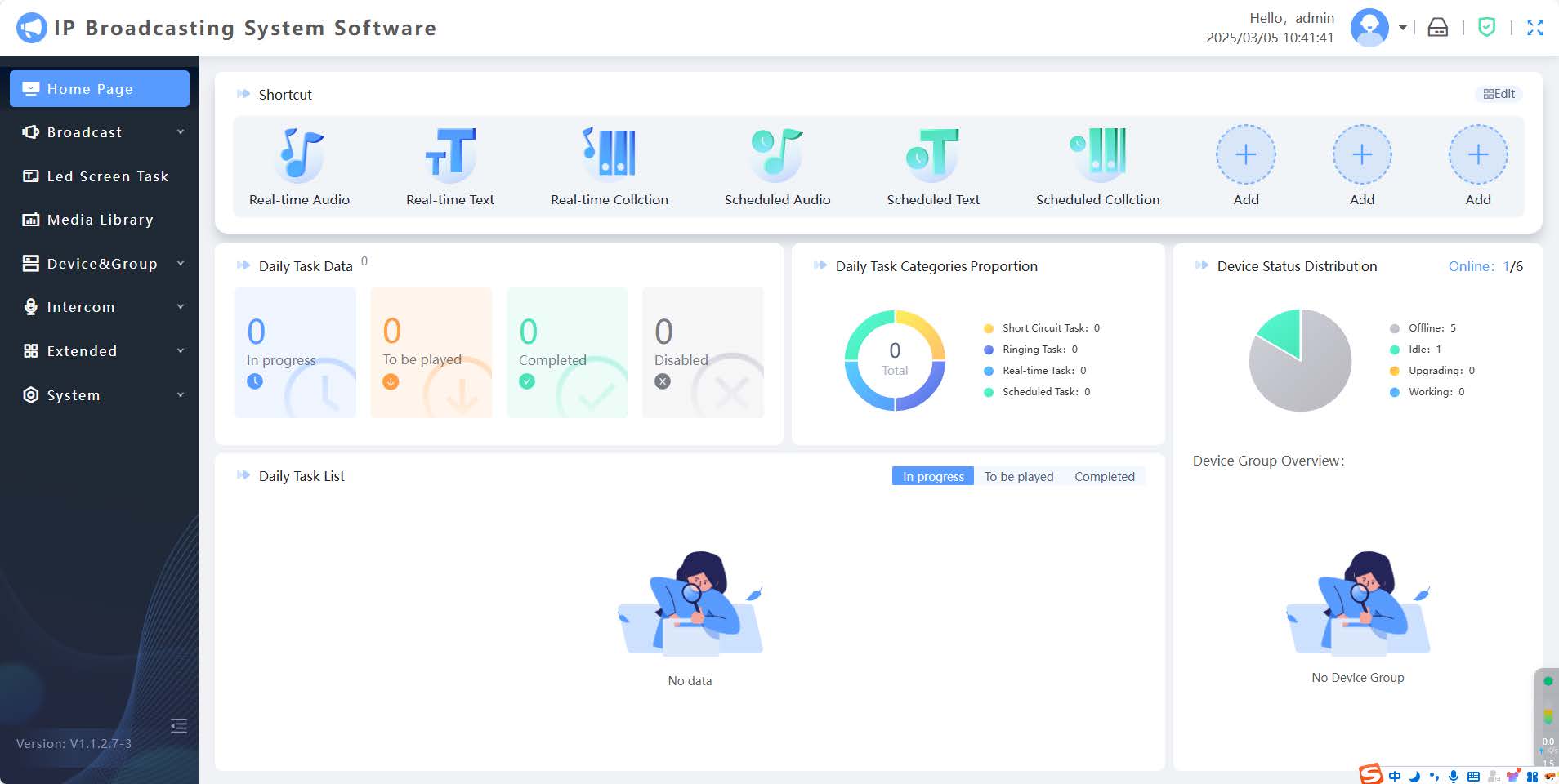The height and width of the screenshot is (784, 1559).
Task: Click the admin user avatar
Action: point(1369,28)
